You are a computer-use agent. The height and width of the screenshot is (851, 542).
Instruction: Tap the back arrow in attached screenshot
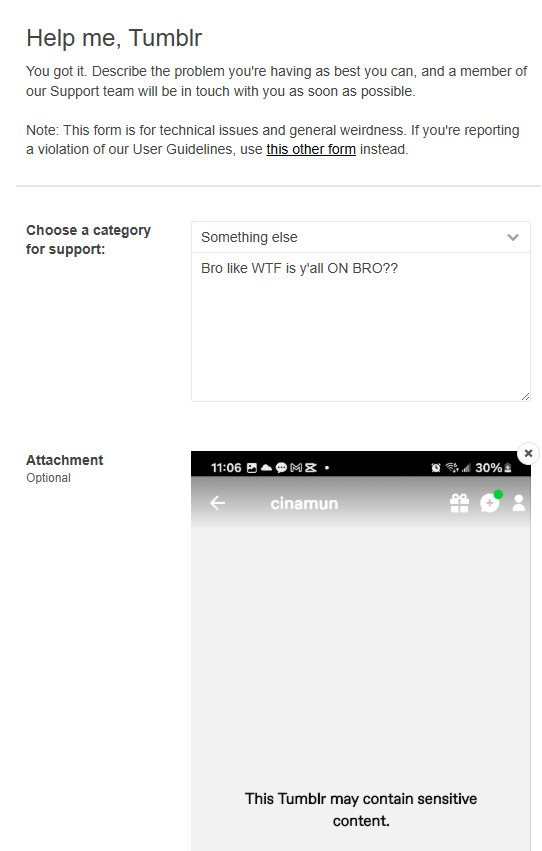[218, 503]
